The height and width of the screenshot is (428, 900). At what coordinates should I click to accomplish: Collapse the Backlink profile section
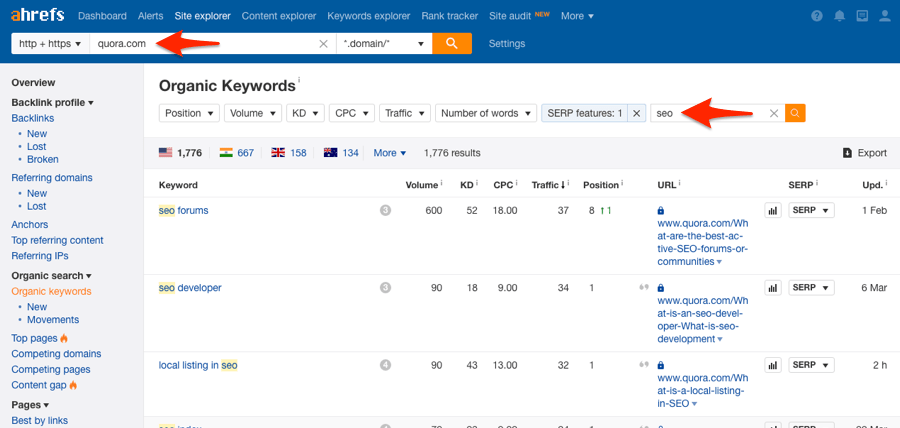(x=52, y=103)
